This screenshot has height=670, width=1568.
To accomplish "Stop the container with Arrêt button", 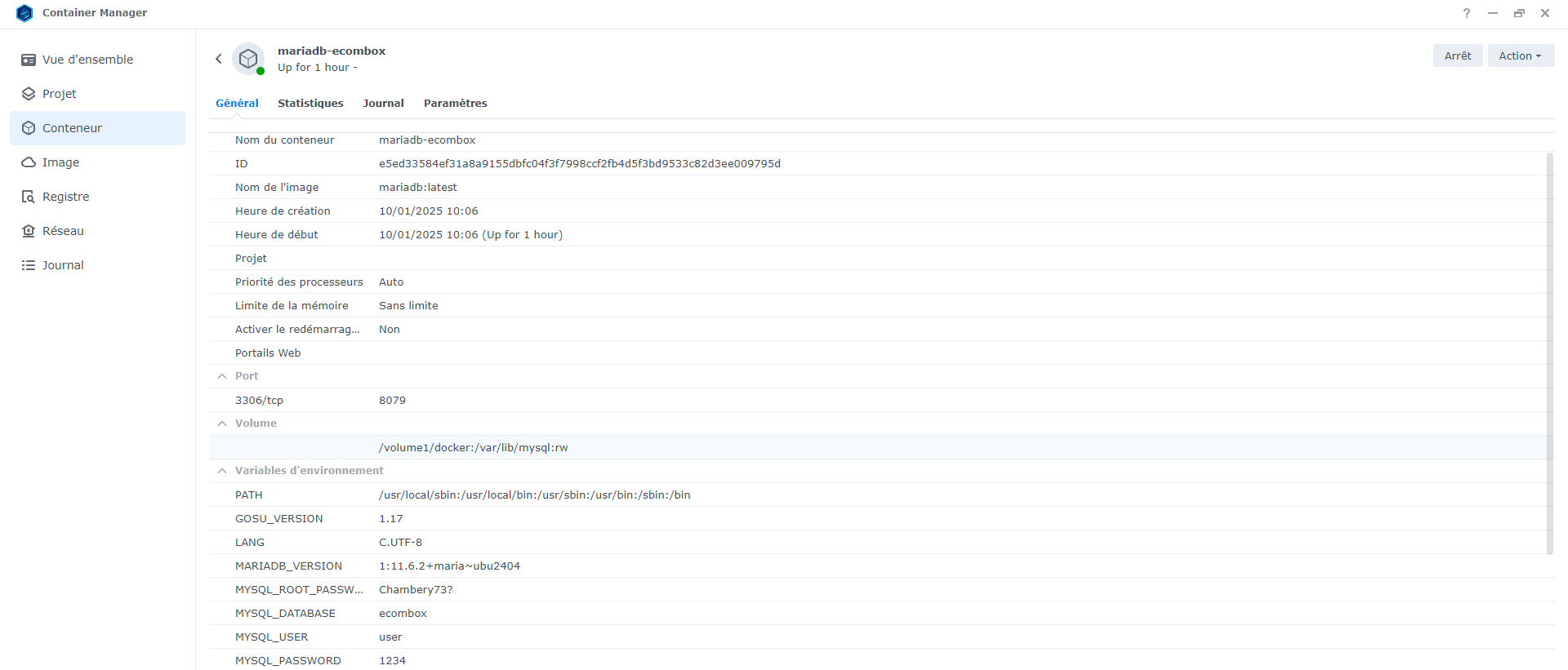I will point(1458,55).
